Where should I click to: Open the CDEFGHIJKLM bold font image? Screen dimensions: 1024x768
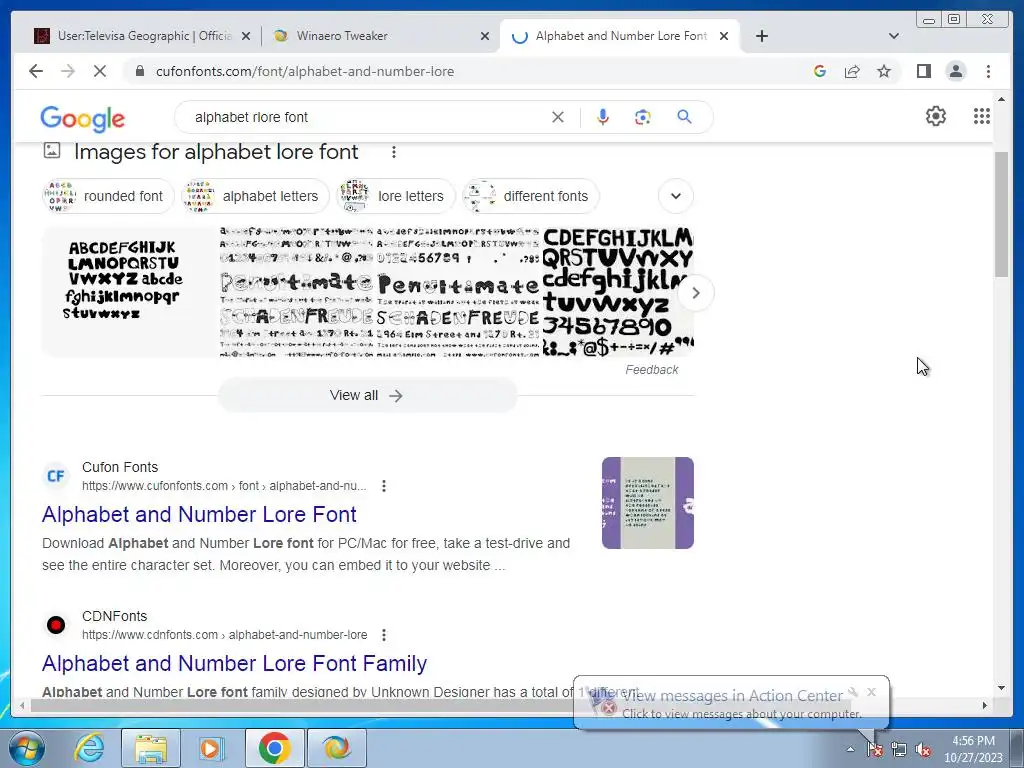coord(618,292)
